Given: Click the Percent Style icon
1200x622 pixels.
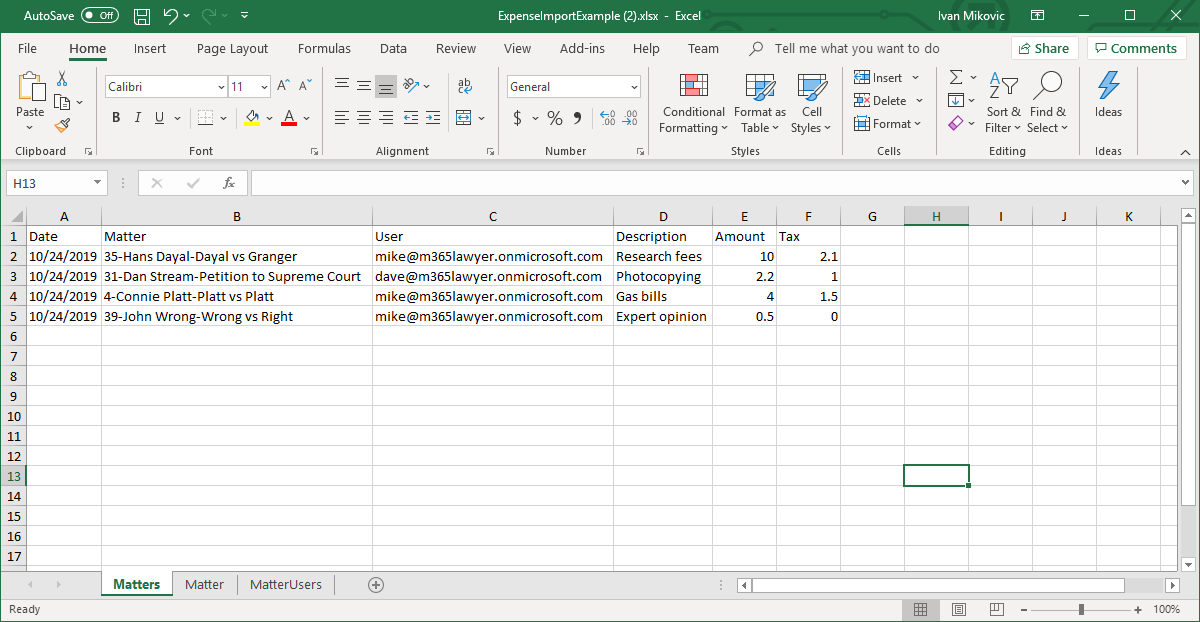Looking at the screenshot, I should (x=554, y=118).
